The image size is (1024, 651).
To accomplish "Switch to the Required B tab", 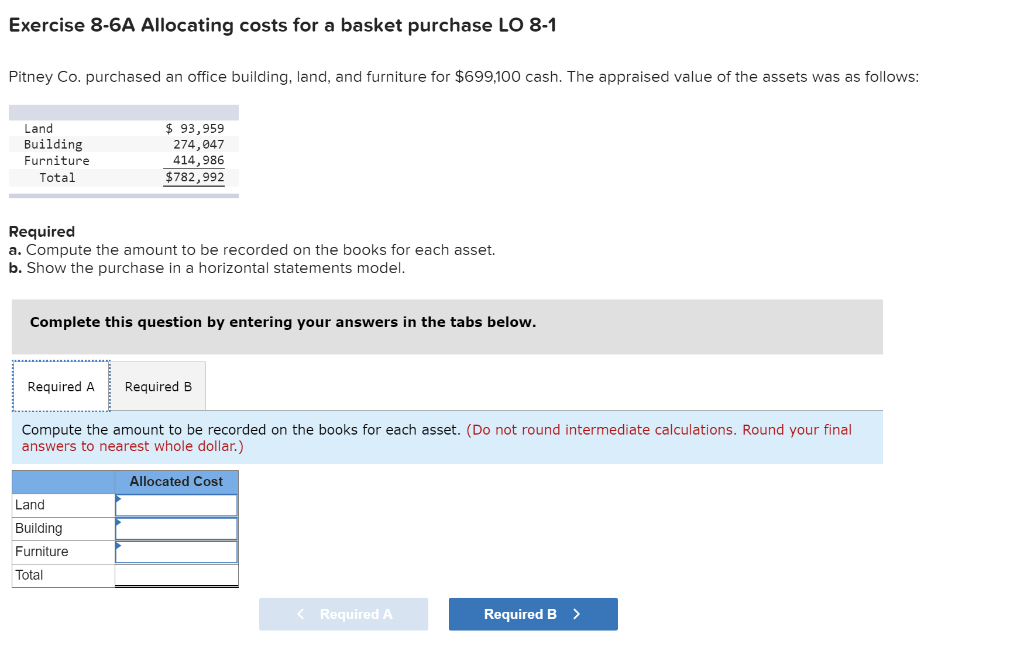I will tap(156, 386).
